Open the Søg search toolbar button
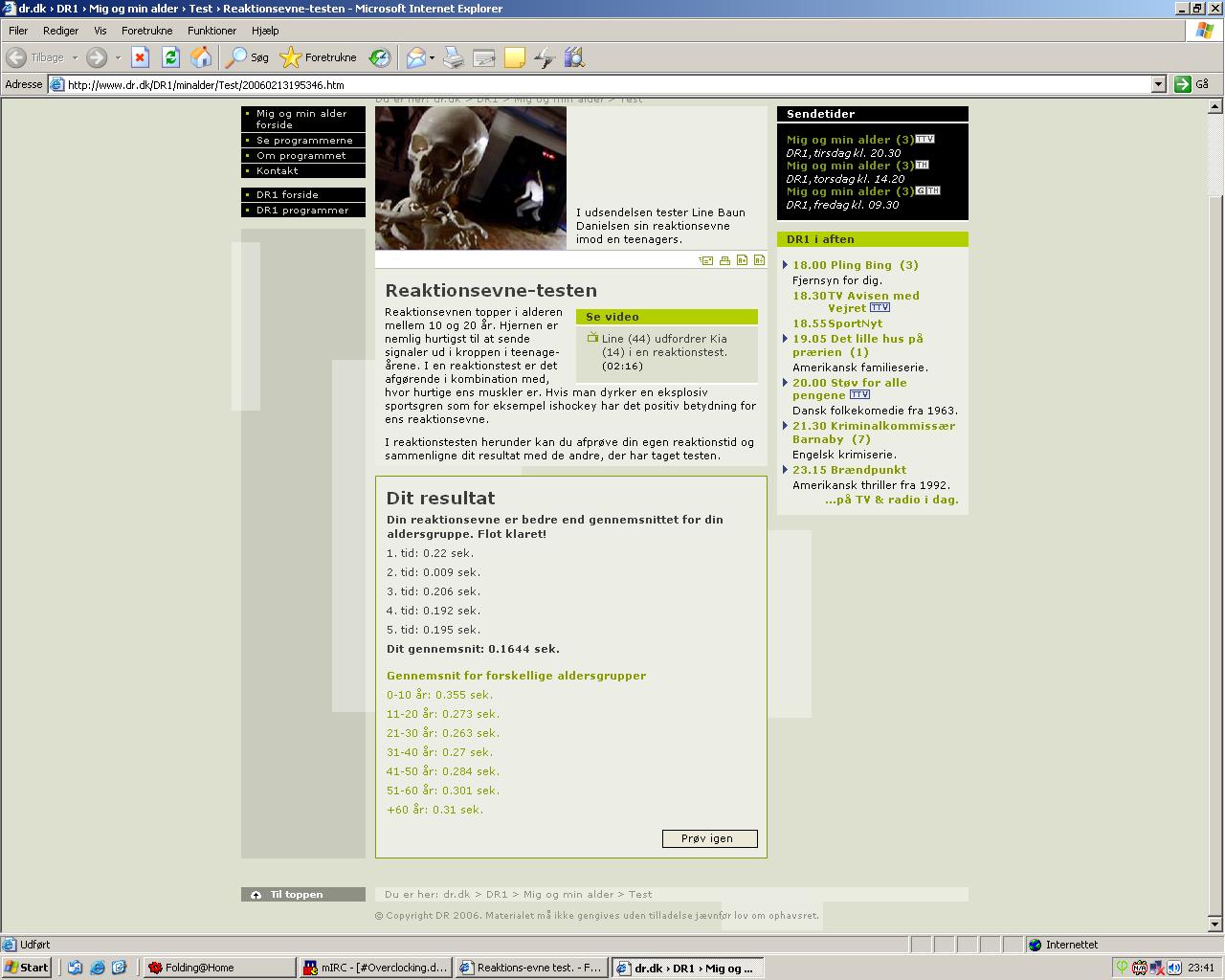This screenshot has height=980, width=1225. (x=247, y=57)
